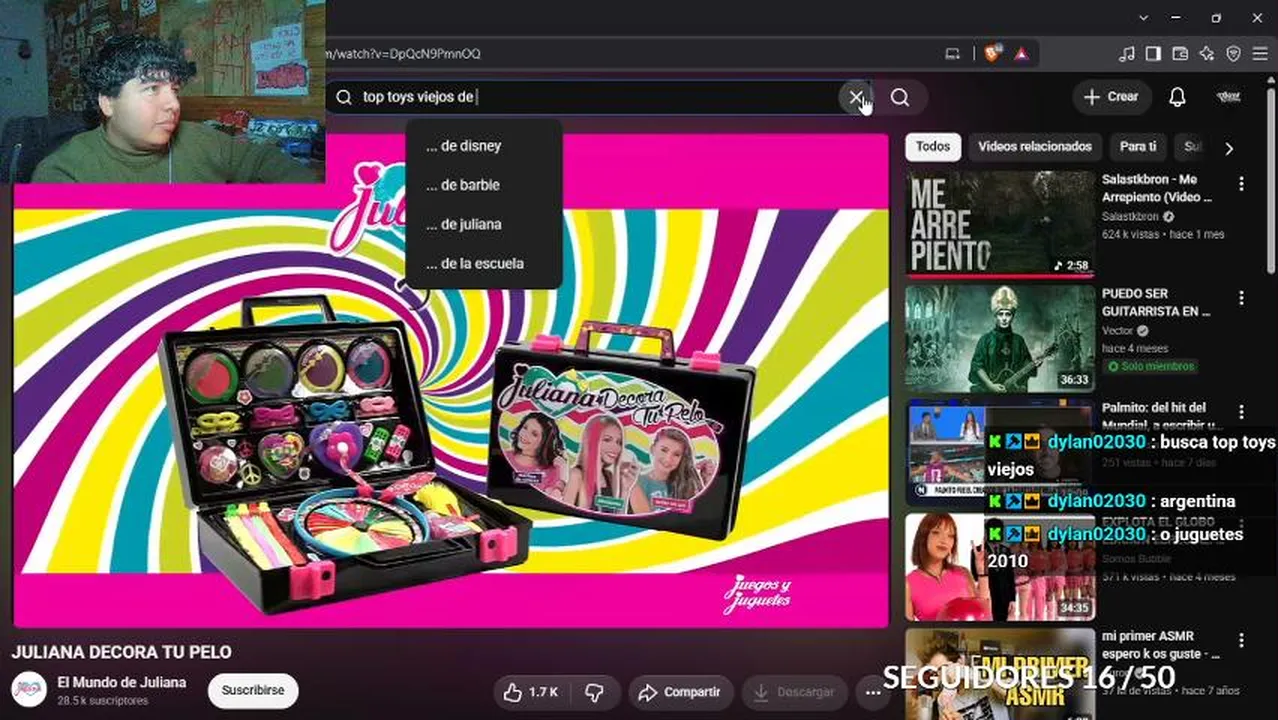Click the Brave Shields lion icon

click(992, 54)
